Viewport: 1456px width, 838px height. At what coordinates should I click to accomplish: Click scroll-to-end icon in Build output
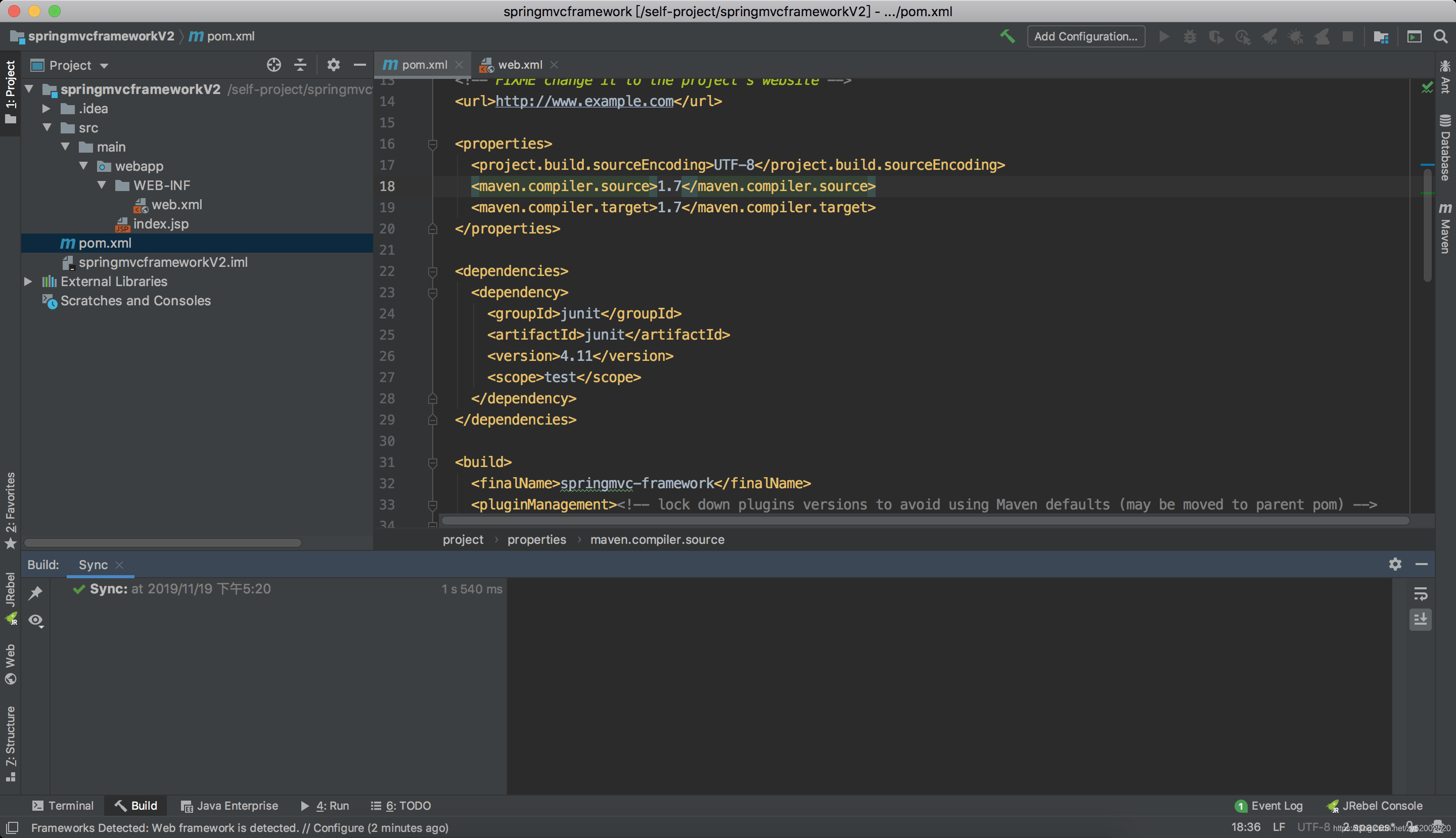click(x=1420, y=619)
